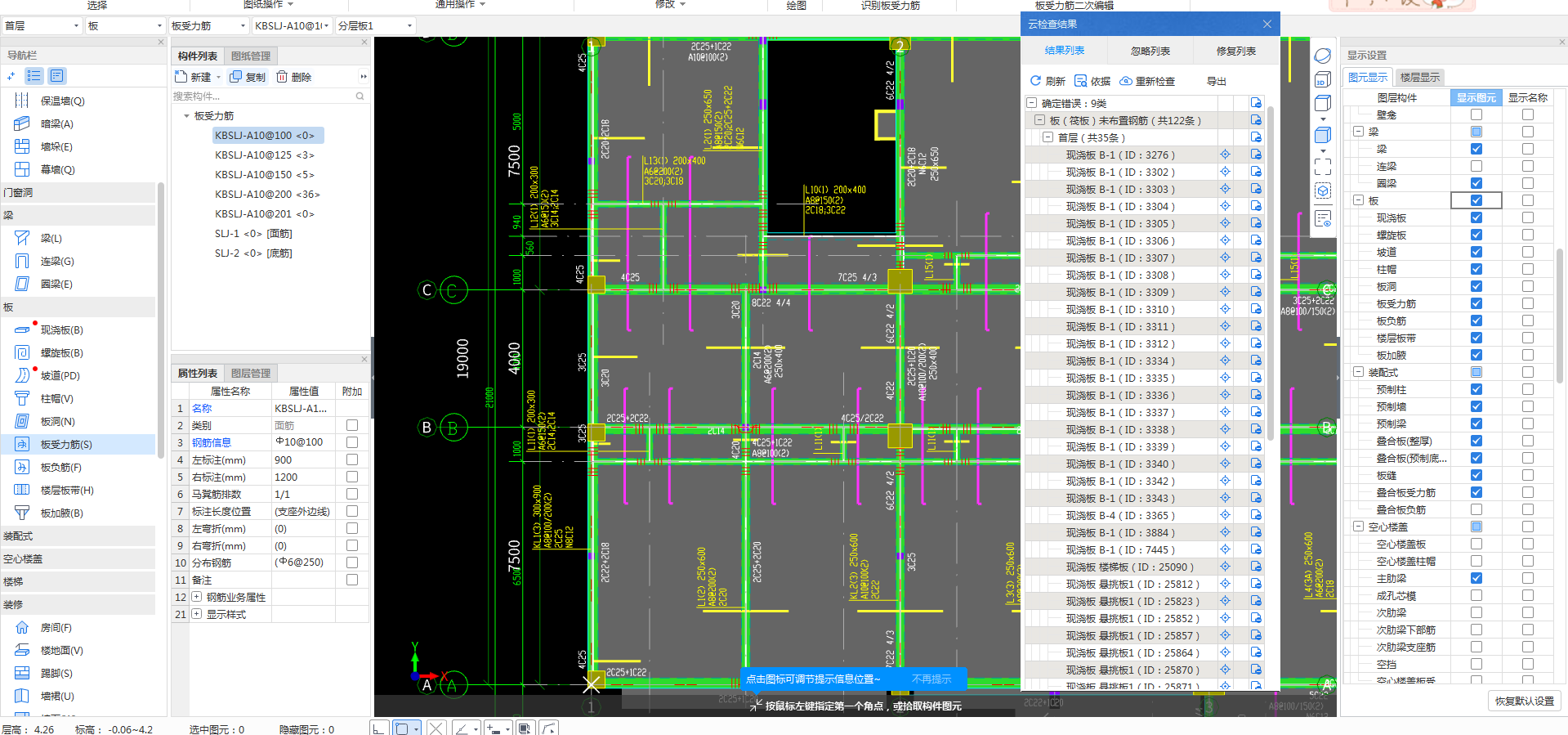Open the 修复列表 tab in check results

point(1235,51)
